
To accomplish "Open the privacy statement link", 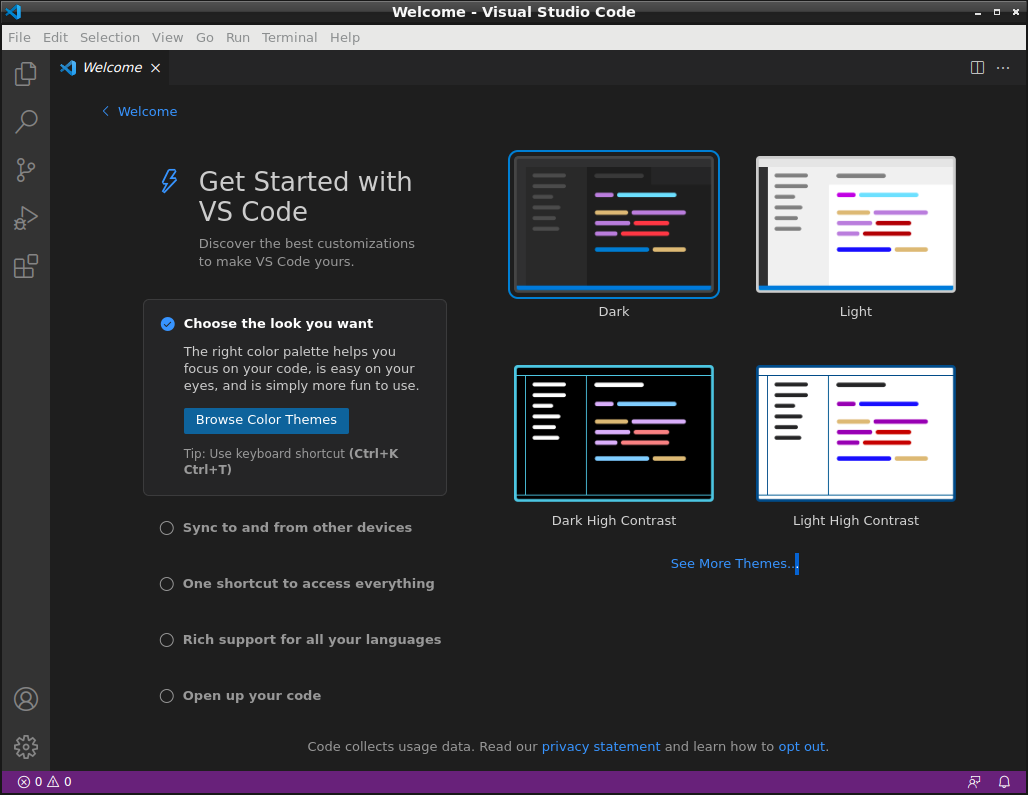I will pyautogui.click(x=601, y=746).
